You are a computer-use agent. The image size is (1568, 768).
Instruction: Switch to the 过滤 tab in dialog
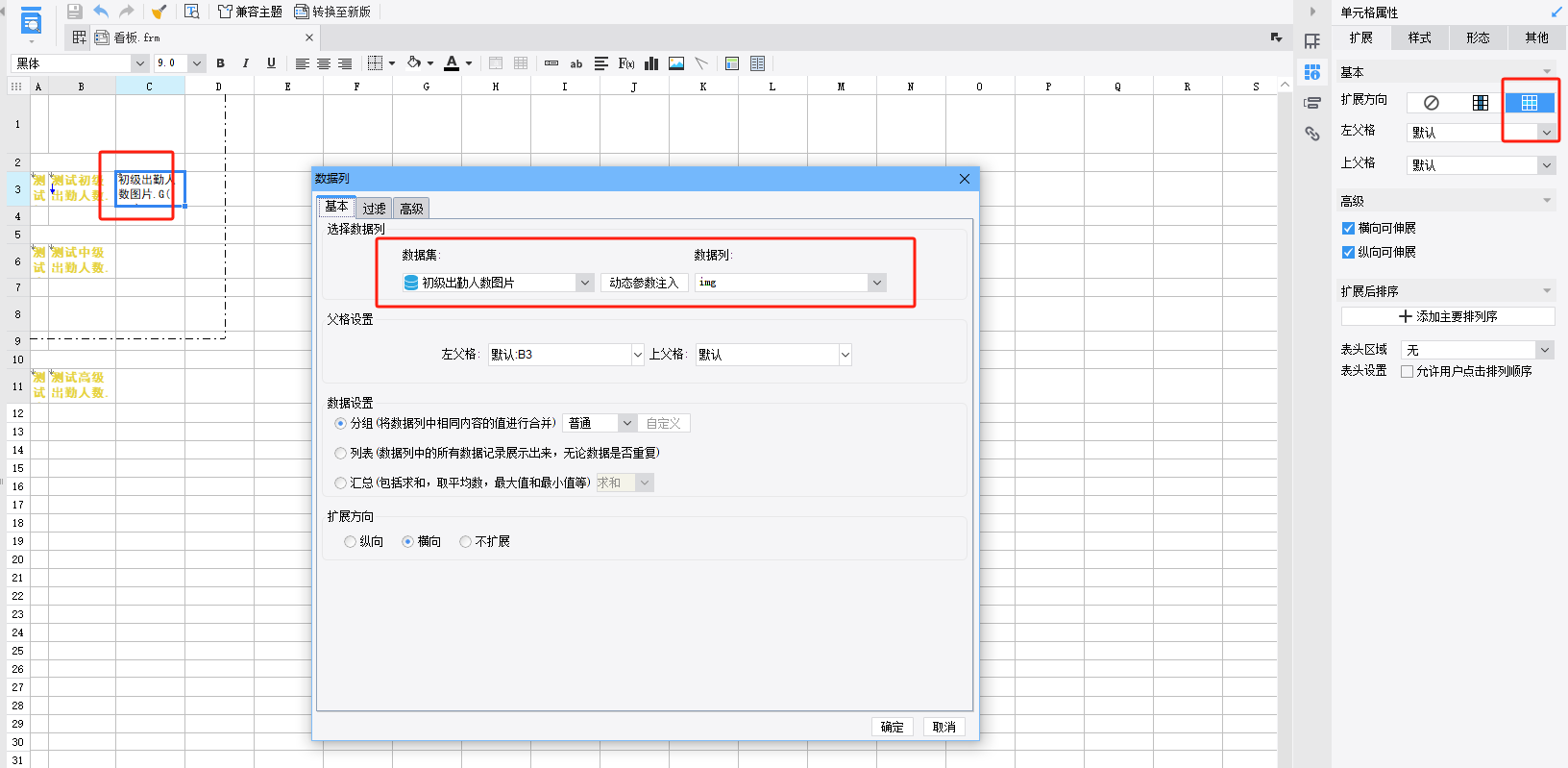[x=374, y=209]
